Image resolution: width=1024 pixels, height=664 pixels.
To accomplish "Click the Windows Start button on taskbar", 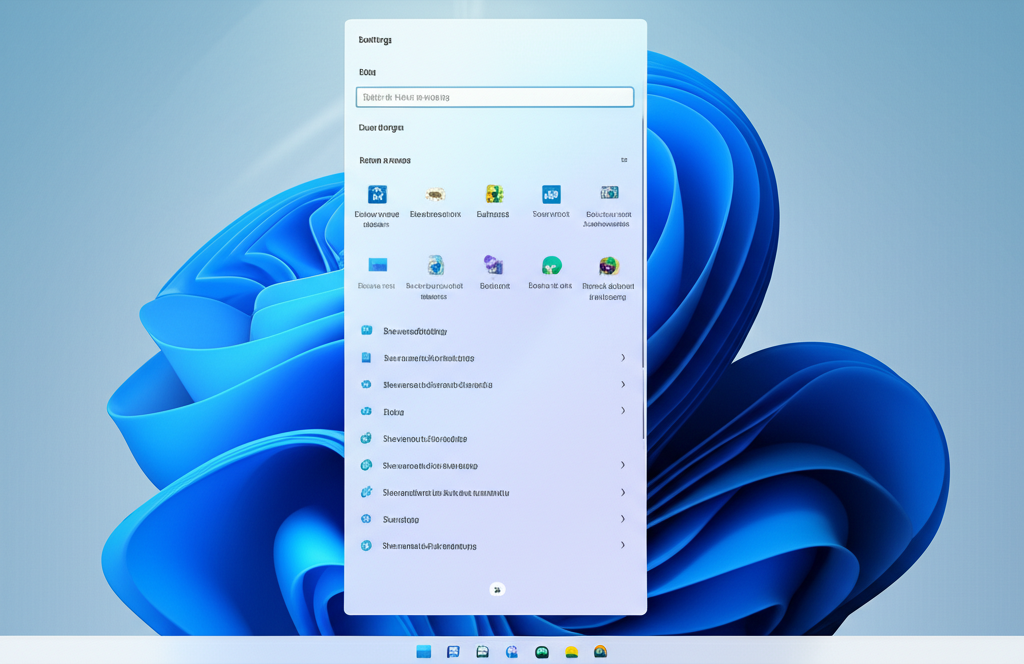I will click(424, 652).
